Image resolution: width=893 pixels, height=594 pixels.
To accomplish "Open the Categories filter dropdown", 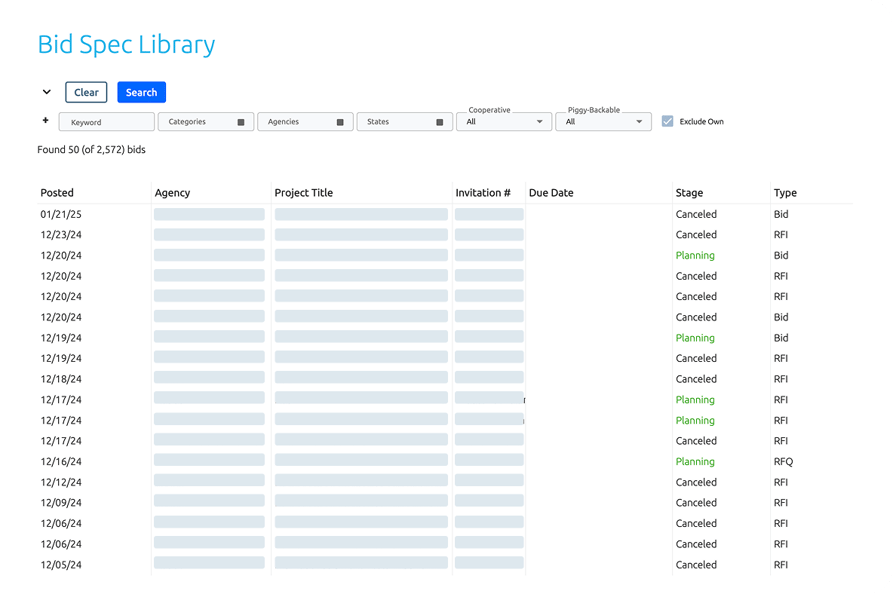I will point(206,122).
